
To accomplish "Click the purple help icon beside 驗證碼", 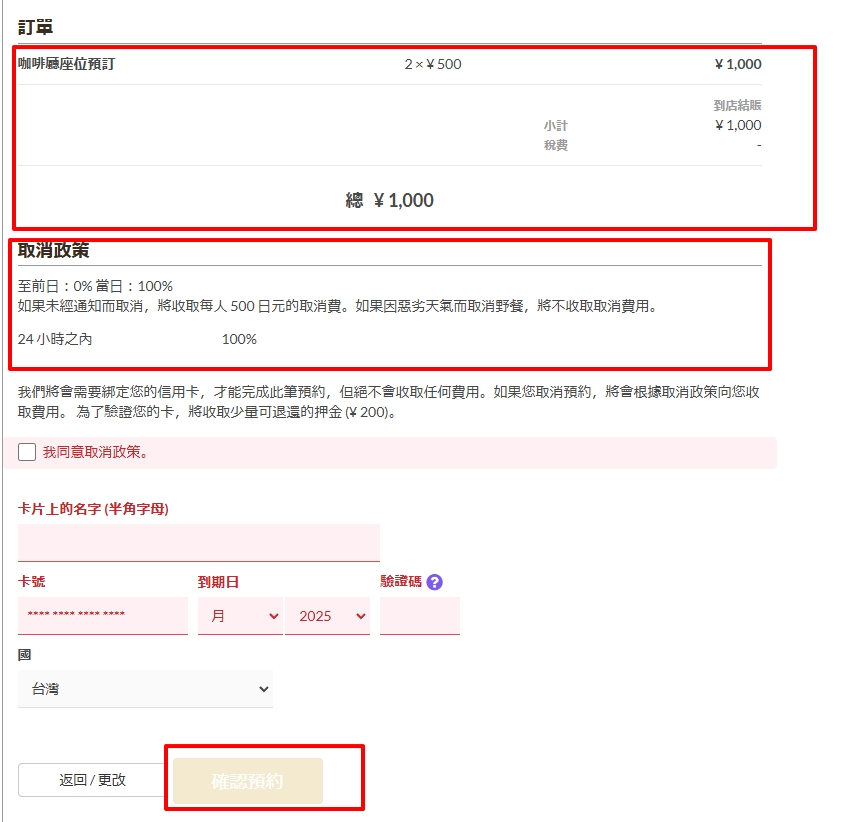I will (x=434, y=582).
